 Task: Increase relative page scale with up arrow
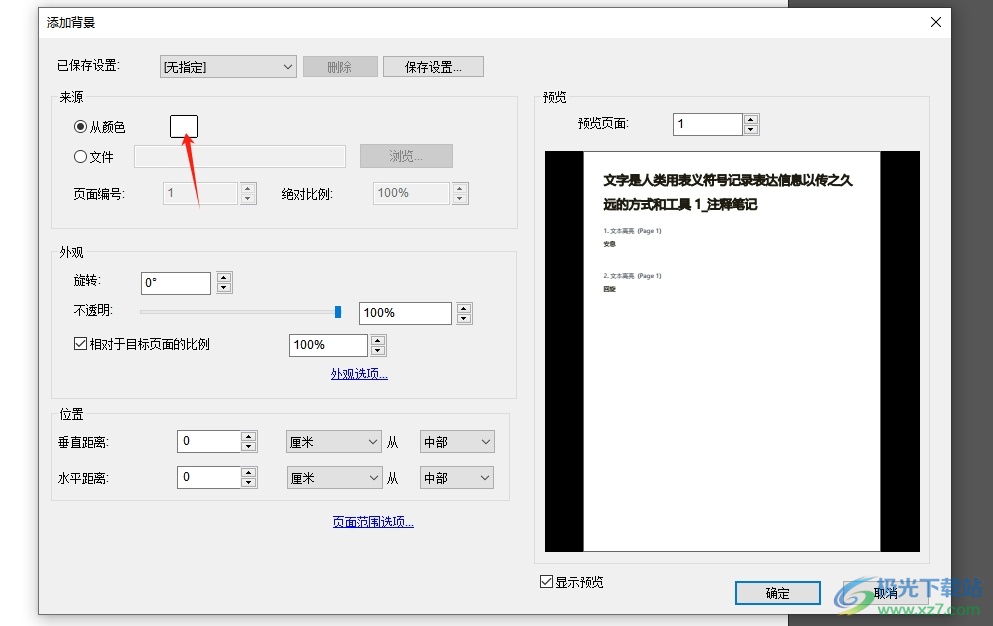tap(378, 340)
